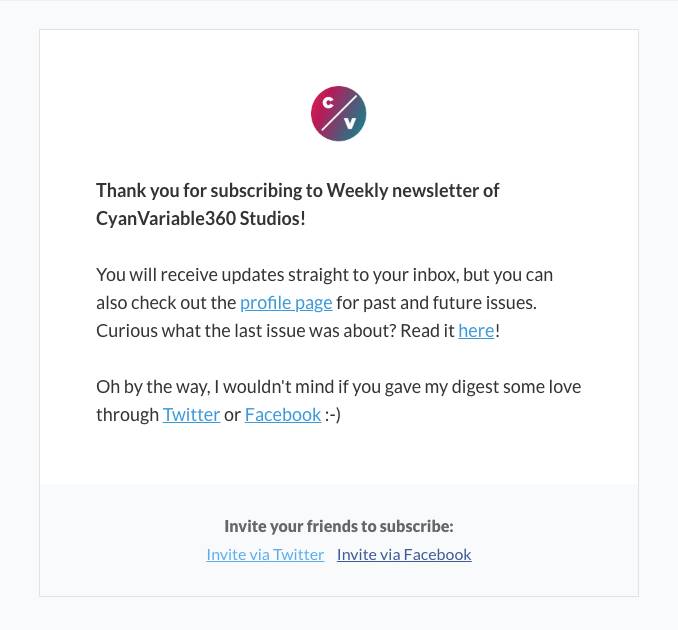Click 'also check out the' text
678x630 pixels.
pos(166,303)
